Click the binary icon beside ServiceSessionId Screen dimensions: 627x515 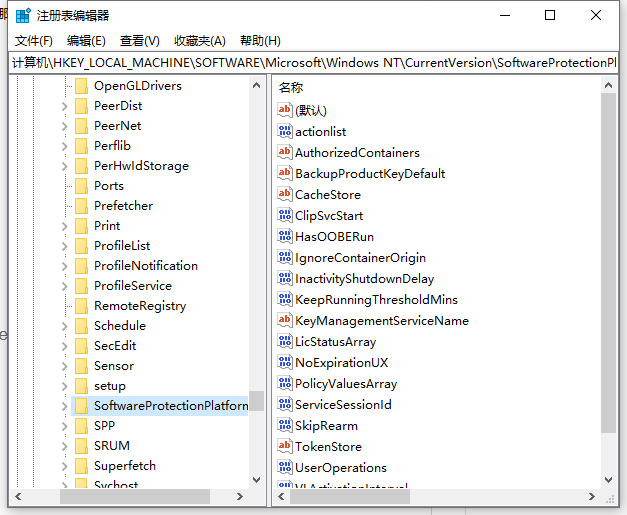pyautogui.click(x=285, y=404)
